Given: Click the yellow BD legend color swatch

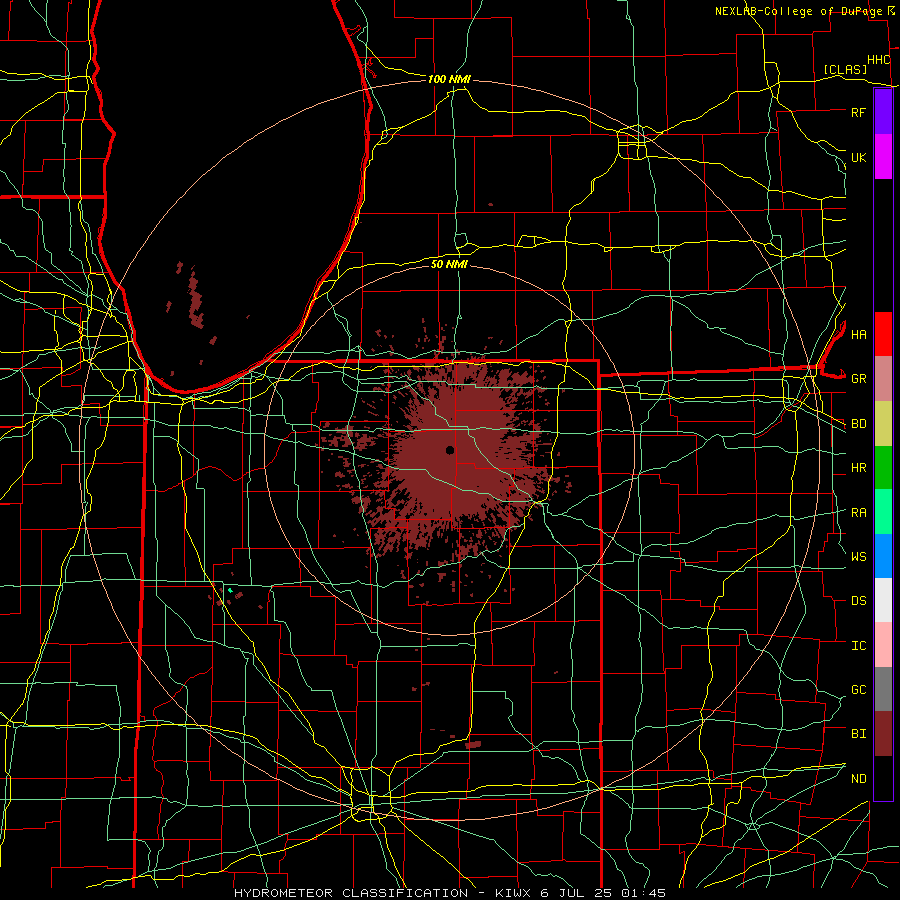Looking at the screenshot, I should (883, 424).
